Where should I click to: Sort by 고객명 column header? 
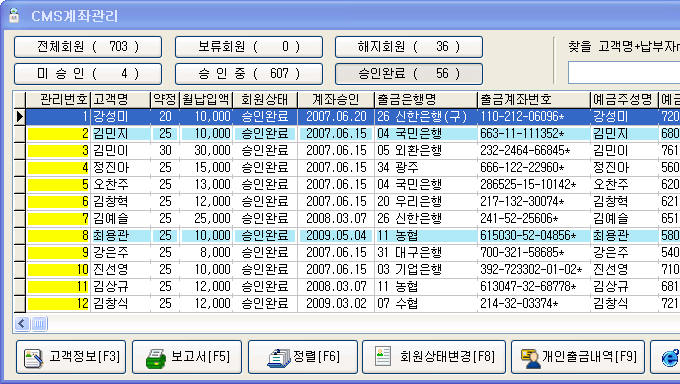tap(120, 100)
